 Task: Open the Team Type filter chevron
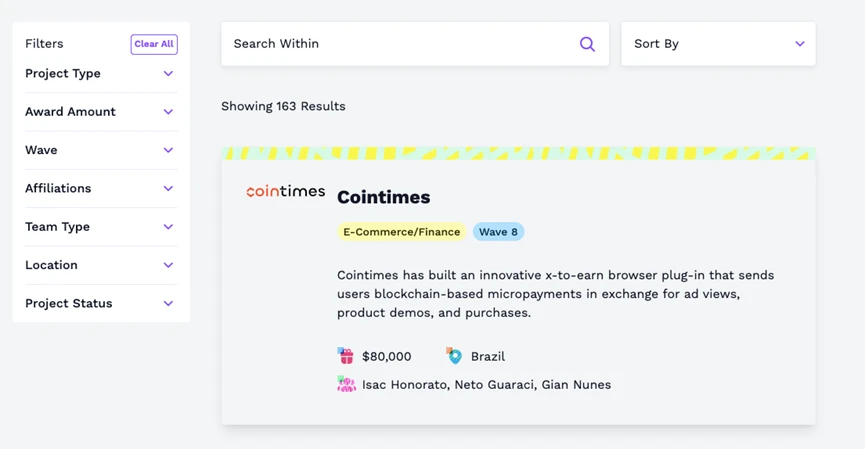(168, 227)
